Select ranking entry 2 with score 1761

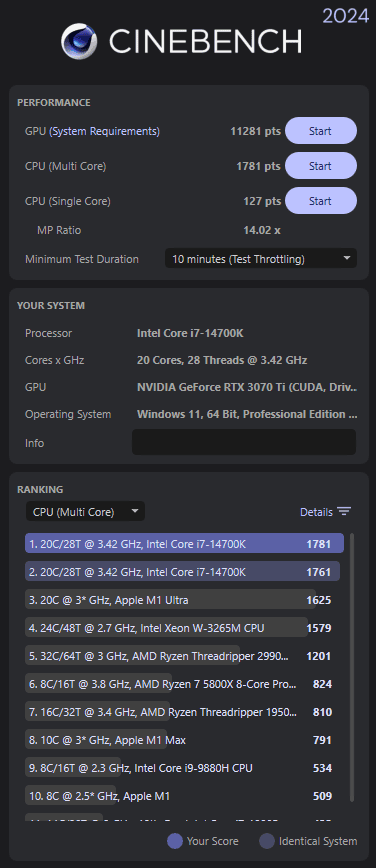click(x=182, y=572)
